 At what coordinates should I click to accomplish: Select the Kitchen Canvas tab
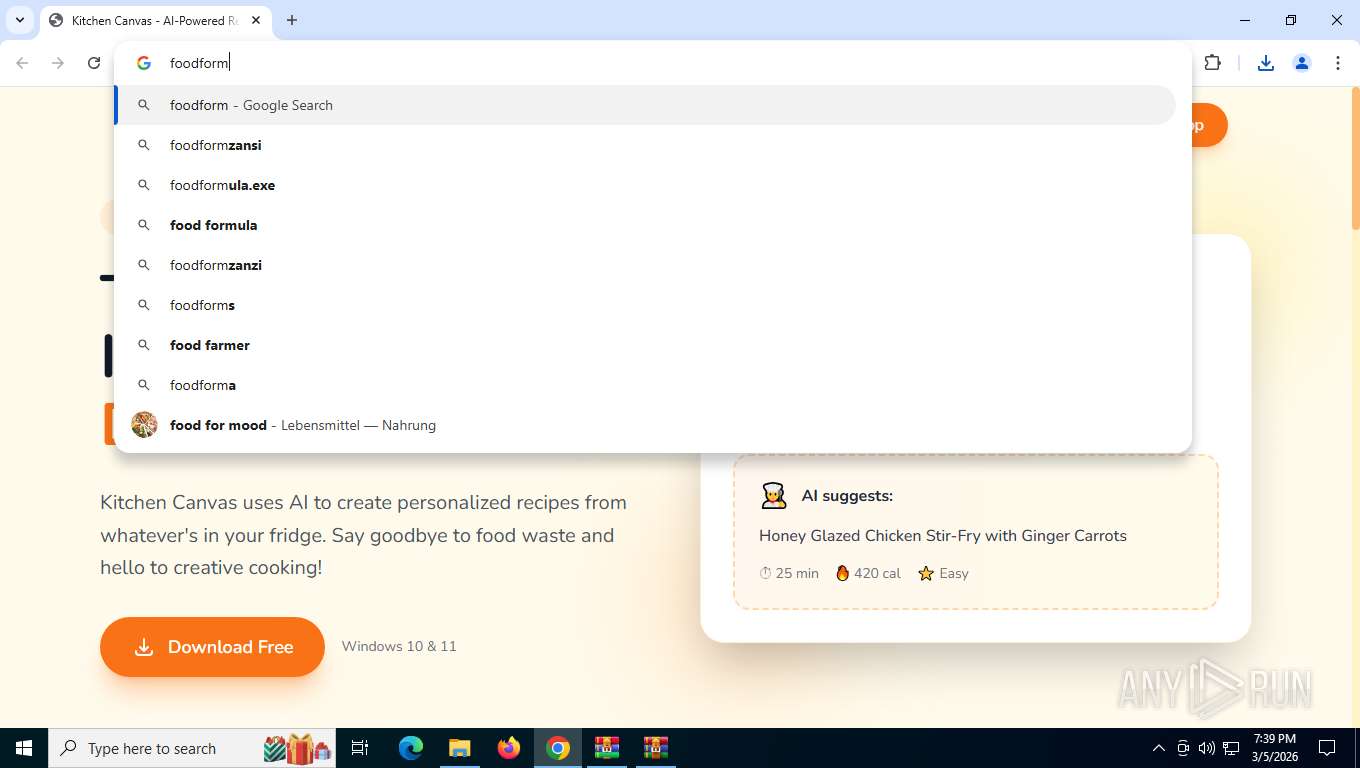pos(155,20)
